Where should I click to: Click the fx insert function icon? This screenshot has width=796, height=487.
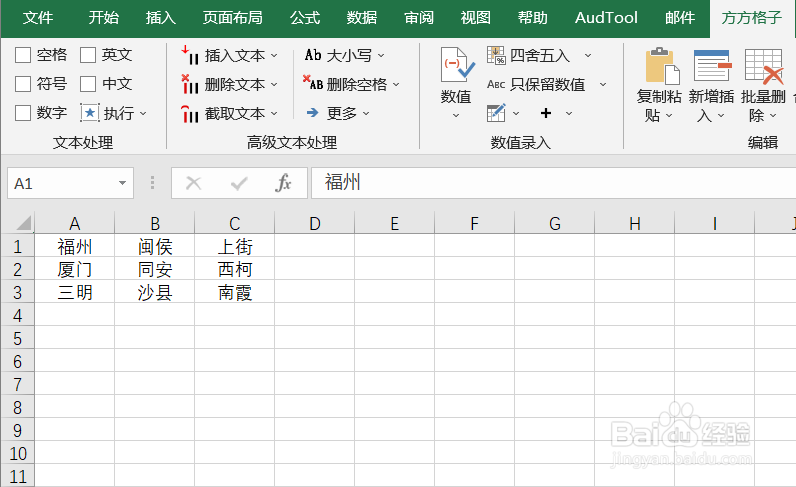pyautogui.click(x=283, y=183)
